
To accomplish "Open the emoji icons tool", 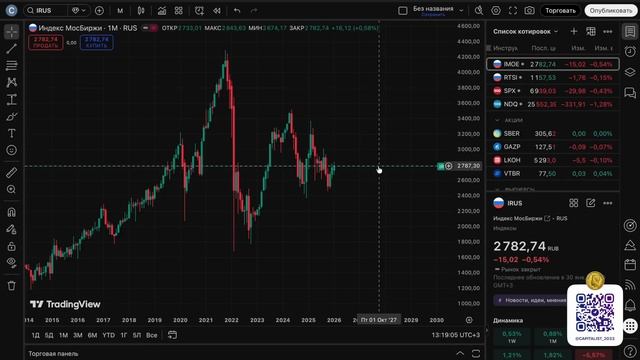I will [11, 150].
